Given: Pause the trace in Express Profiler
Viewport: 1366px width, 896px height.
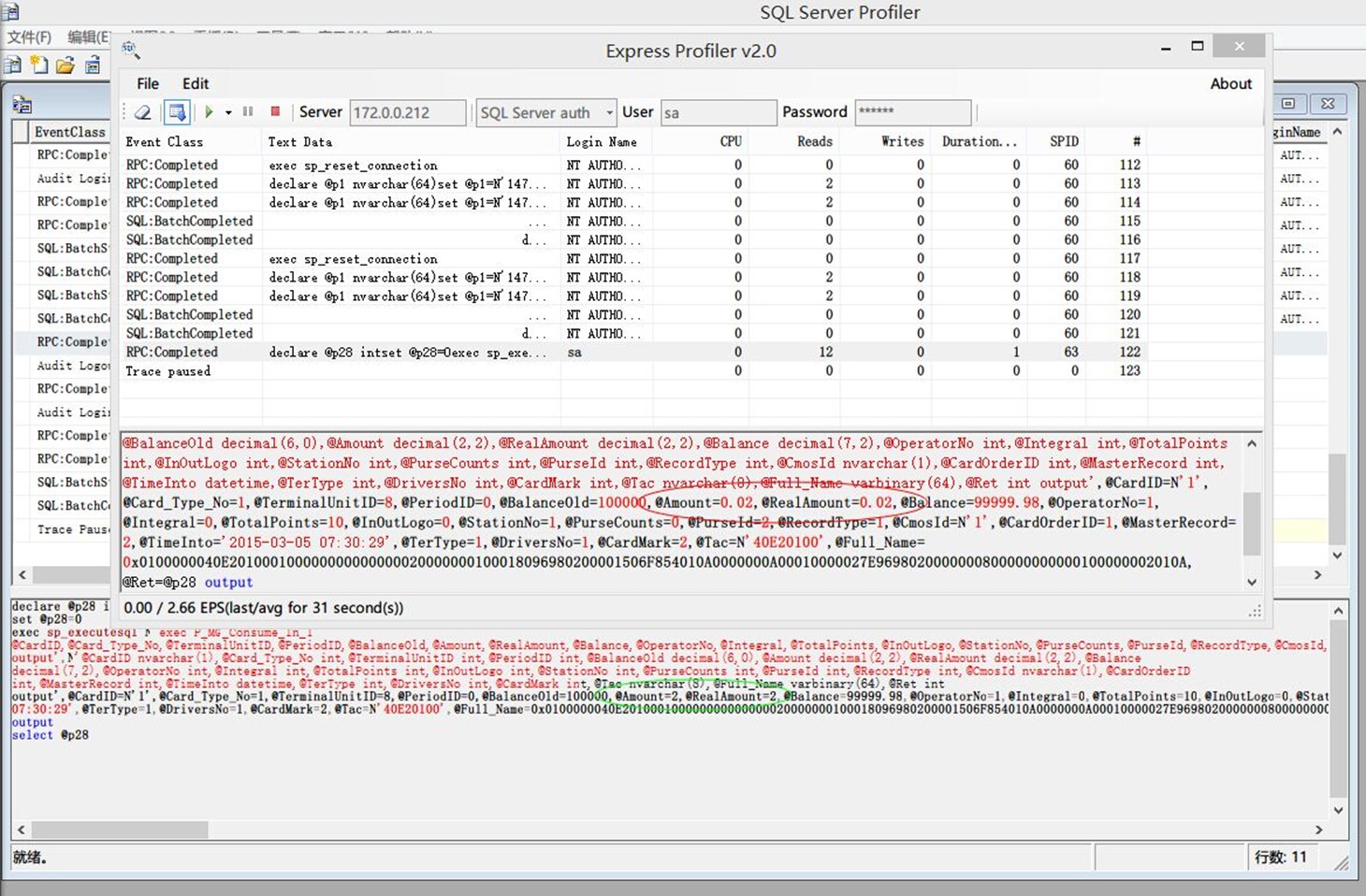Looking at the screenshot, I should click(x=248, y=112).
